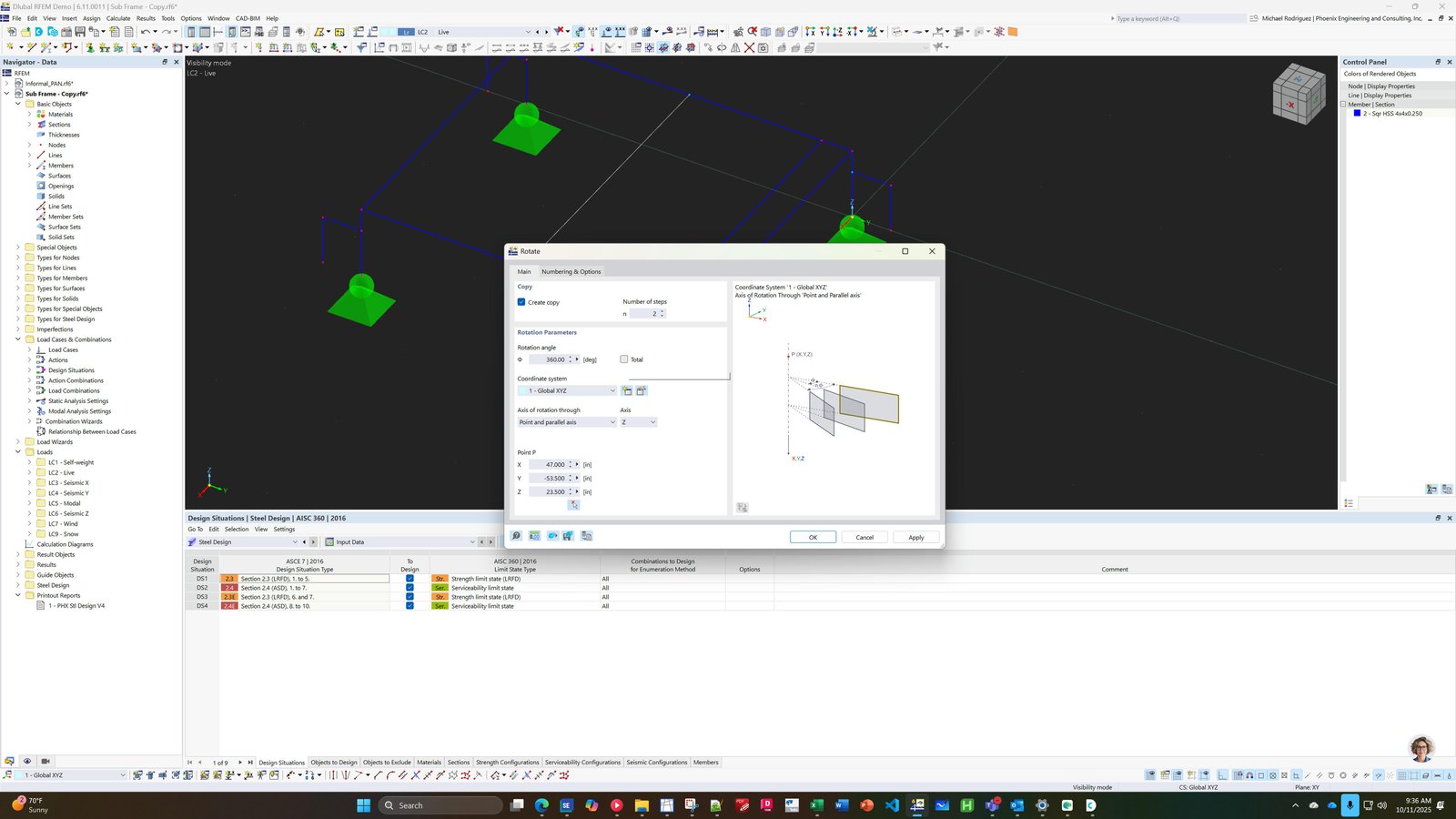Viewport: 1456px width, 819px height.
Task: Click the Windows Start button
Action: point(363,805)
